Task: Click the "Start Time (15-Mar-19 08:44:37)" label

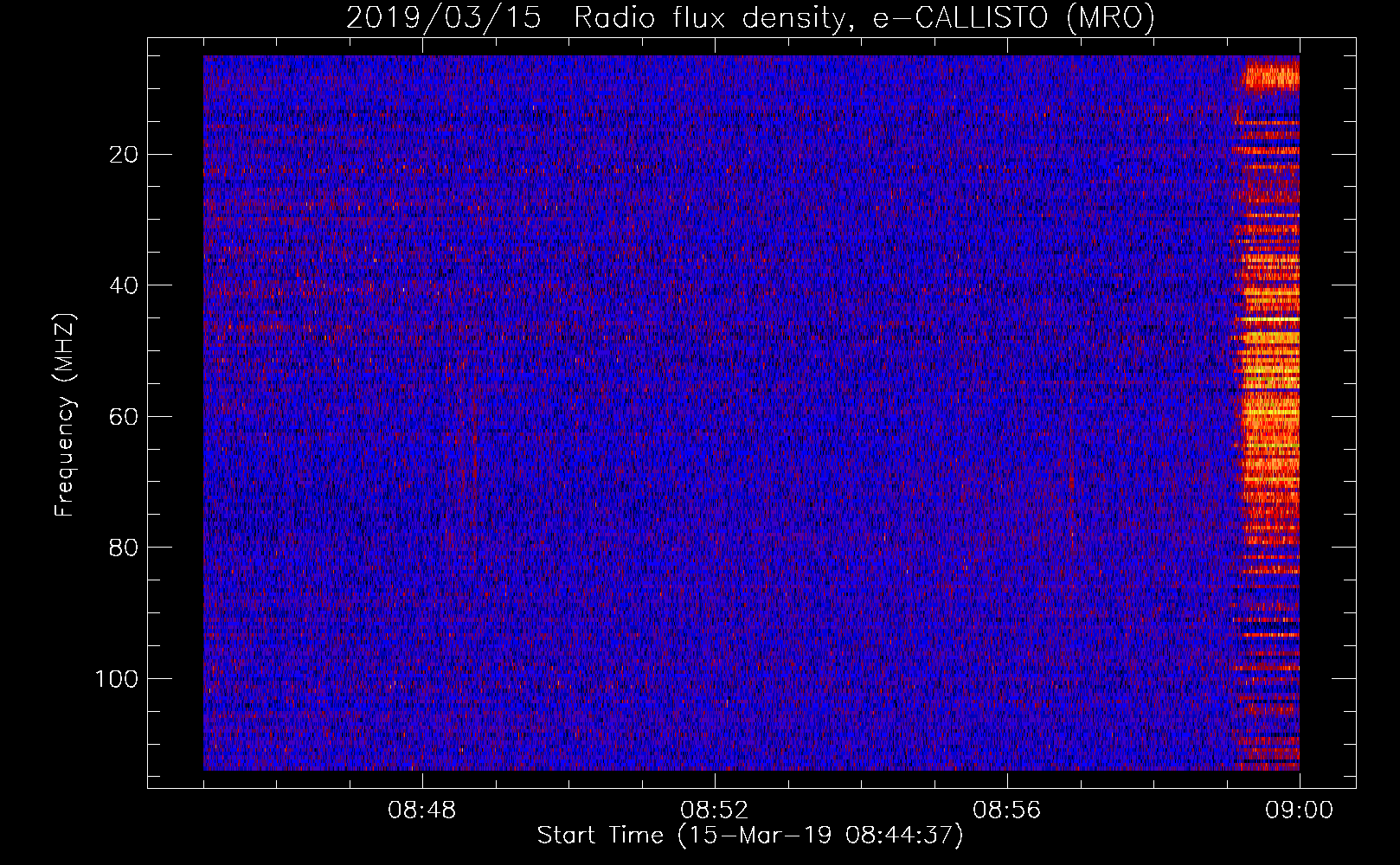Action: click(750, 836)
